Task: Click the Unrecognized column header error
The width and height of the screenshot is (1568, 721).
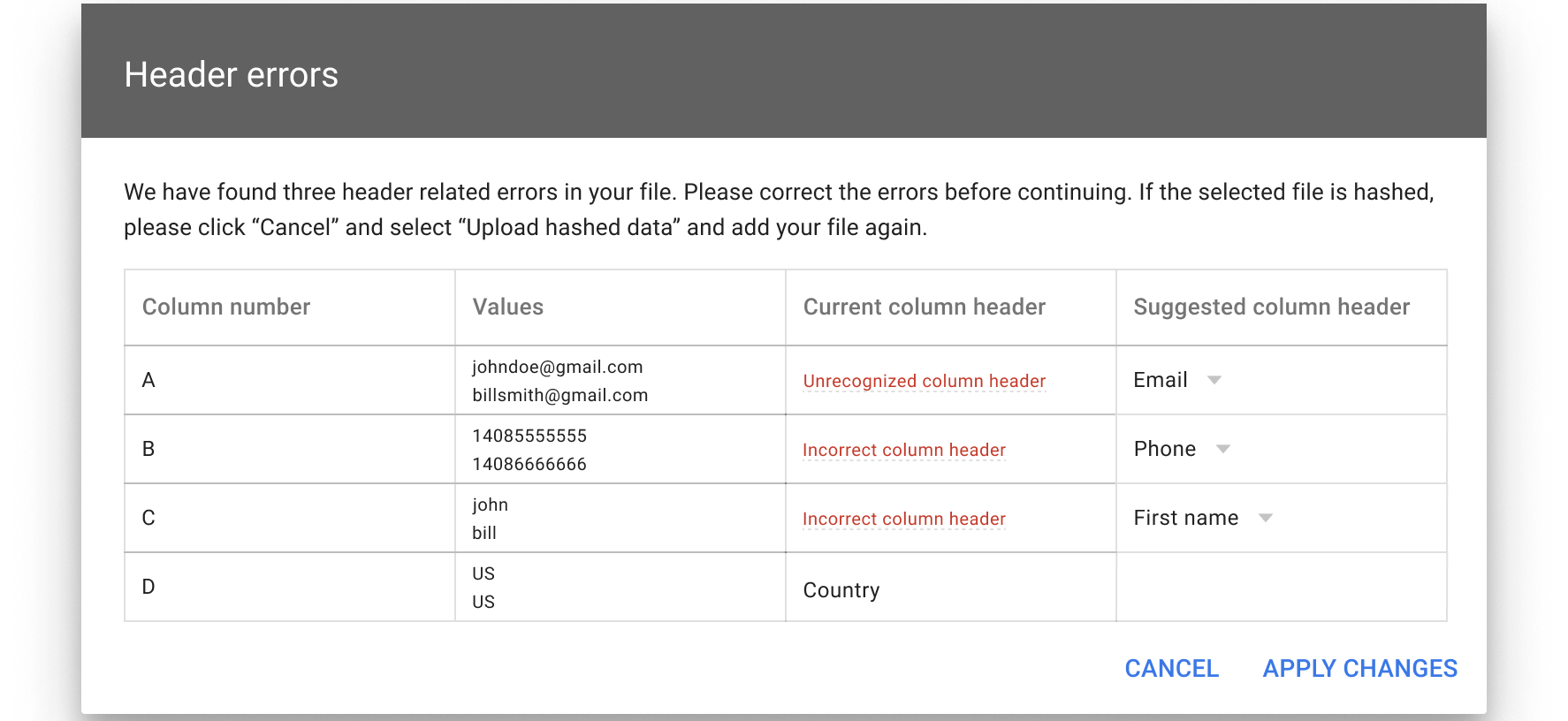Action: (924, 381)
